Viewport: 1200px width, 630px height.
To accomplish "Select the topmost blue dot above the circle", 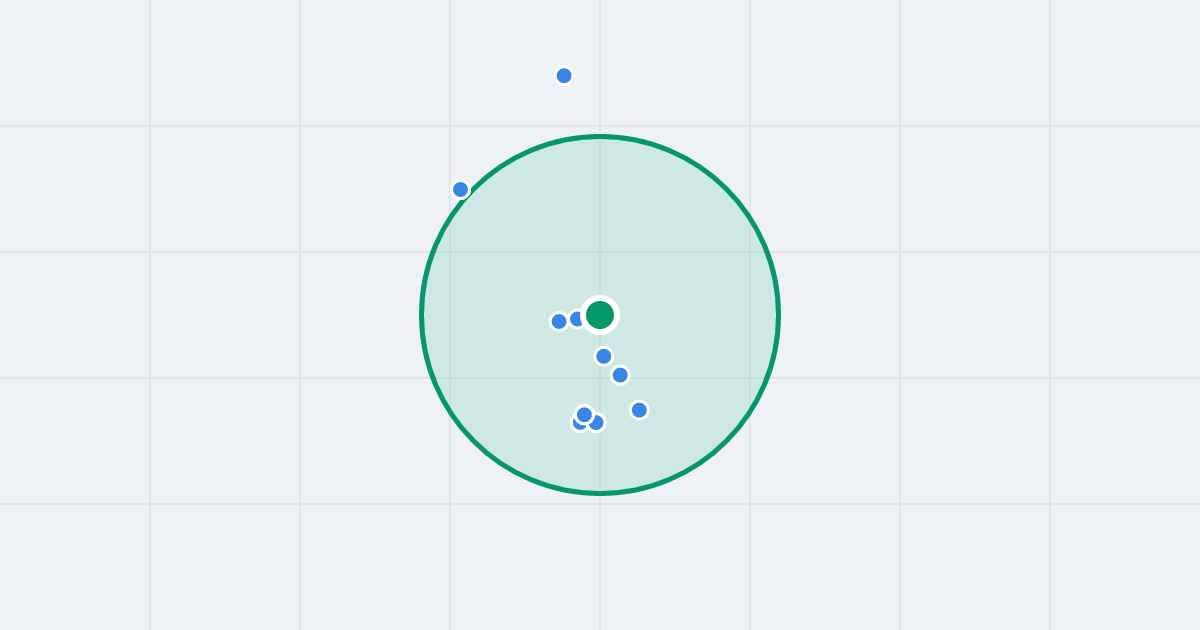I will [x=564, y=76].
